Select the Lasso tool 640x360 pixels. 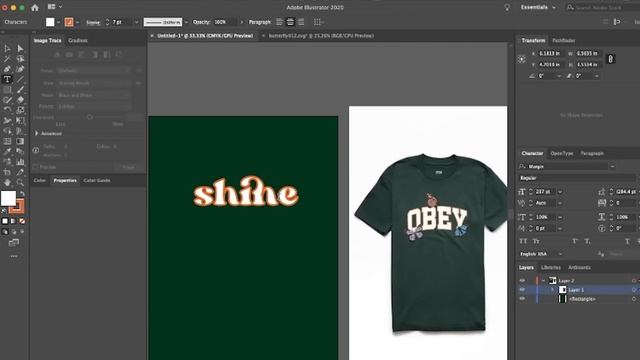[20, 59]
